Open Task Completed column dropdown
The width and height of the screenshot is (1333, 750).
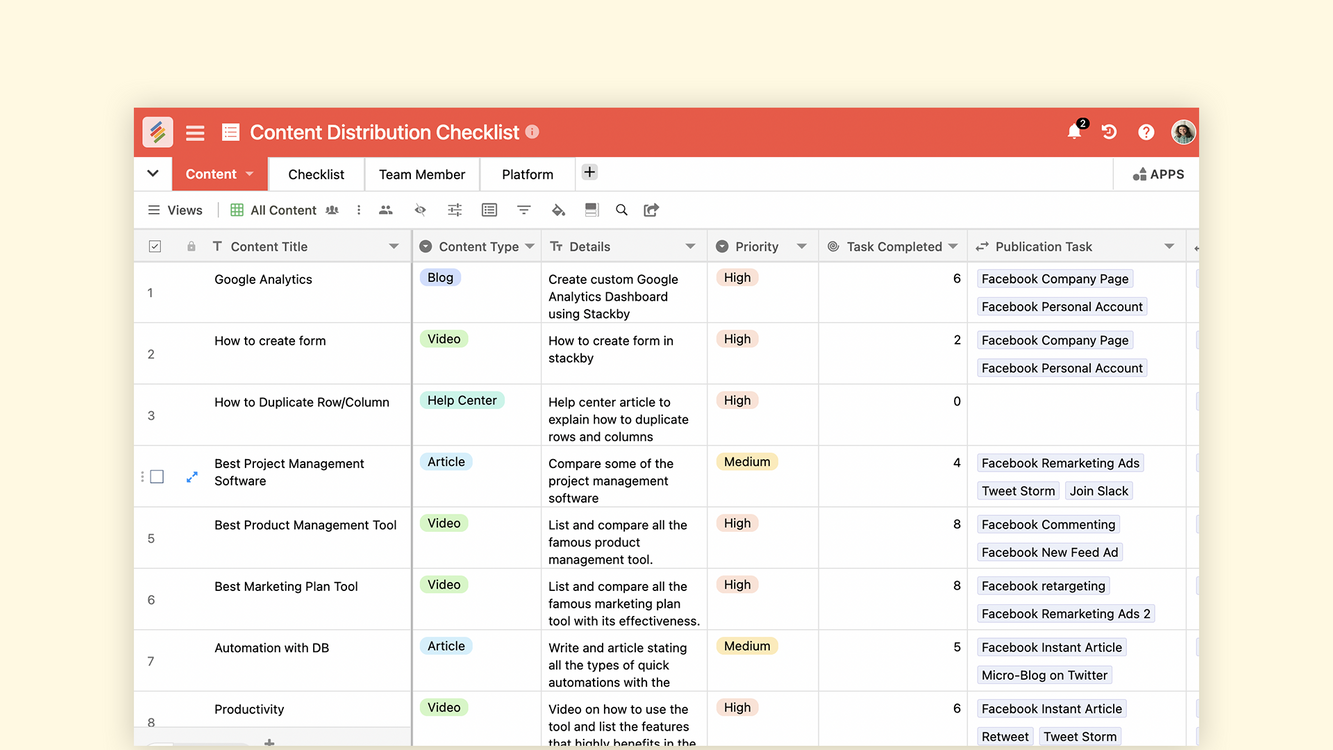(x=953, y=246)
